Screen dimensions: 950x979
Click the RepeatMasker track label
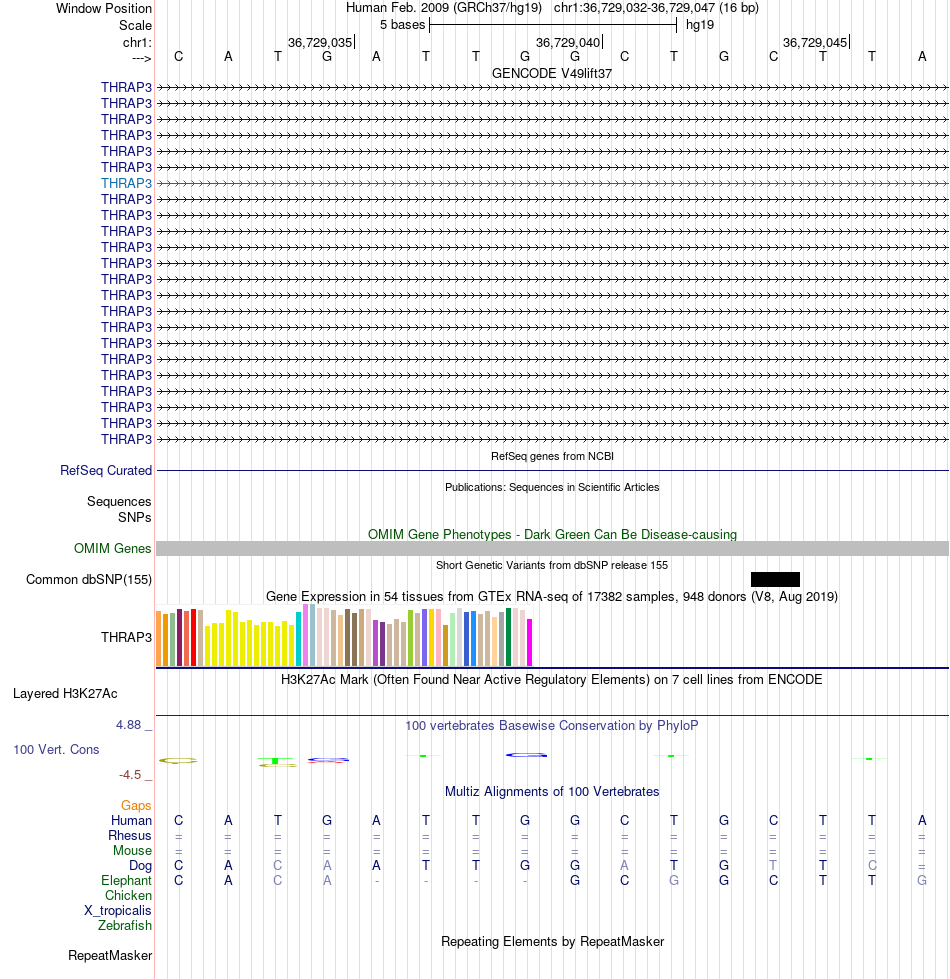(110, 955)
